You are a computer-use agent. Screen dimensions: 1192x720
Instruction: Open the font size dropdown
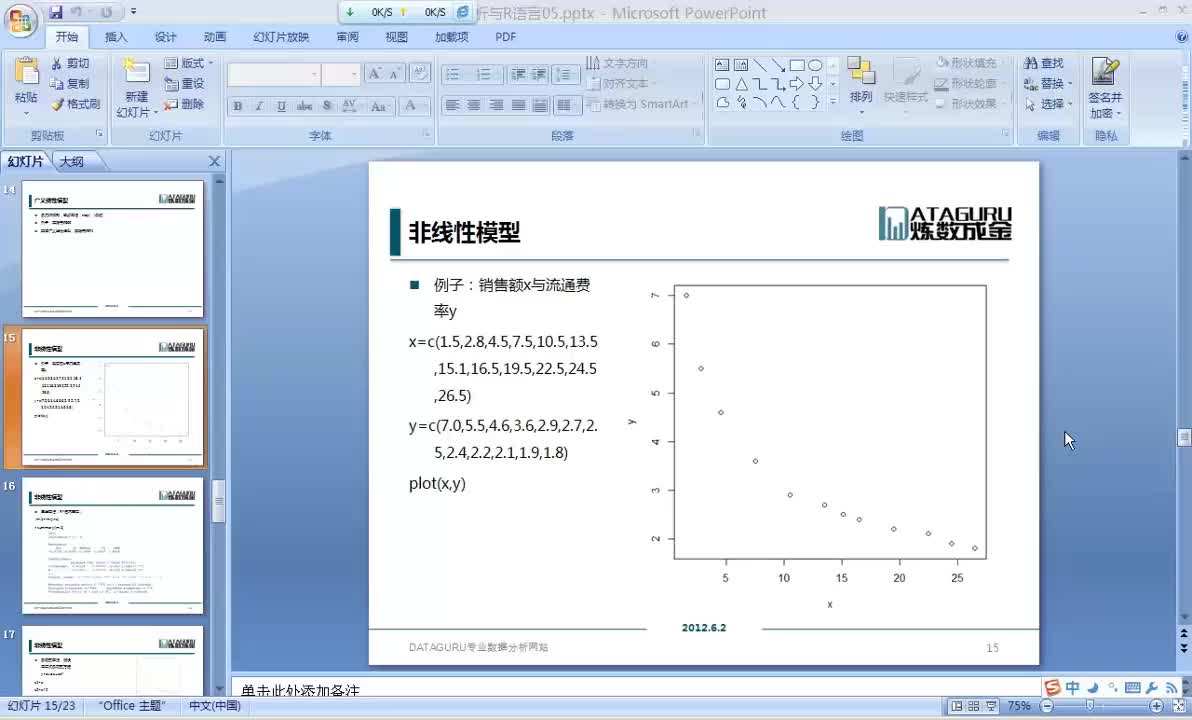coord(353,75)
